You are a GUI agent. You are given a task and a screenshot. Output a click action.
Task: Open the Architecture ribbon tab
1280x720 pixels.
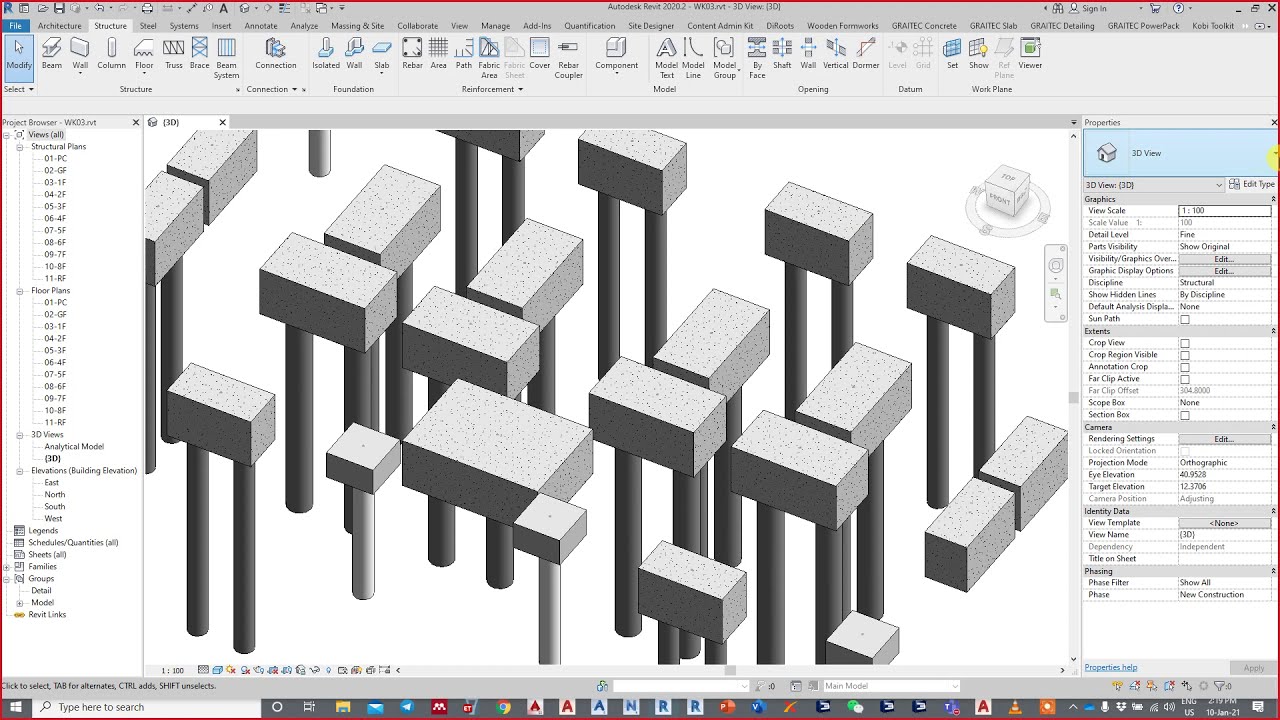point(60,26)
